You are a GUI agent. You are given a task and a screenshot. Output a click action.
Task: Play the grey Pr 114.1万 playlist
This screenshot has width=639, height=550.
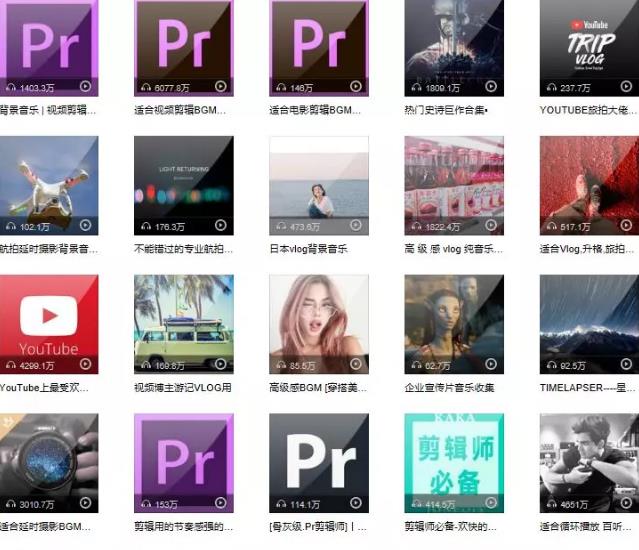[x=355, y=504]
